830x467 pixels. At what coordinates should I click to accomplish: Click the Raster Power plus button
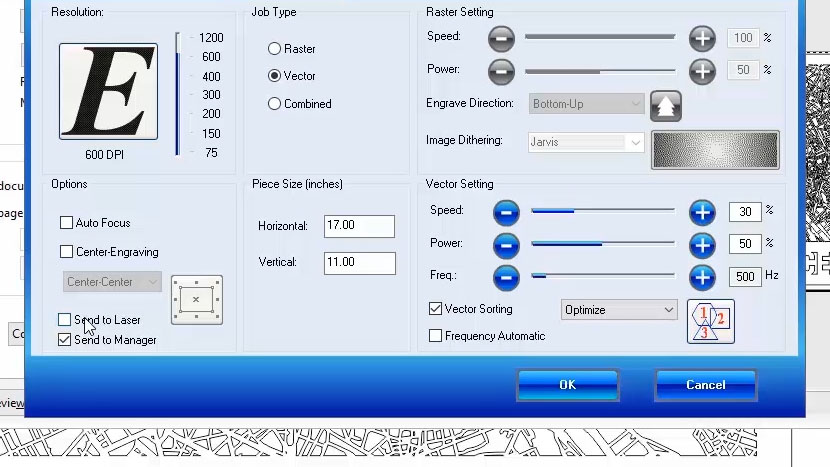(702, 71)
